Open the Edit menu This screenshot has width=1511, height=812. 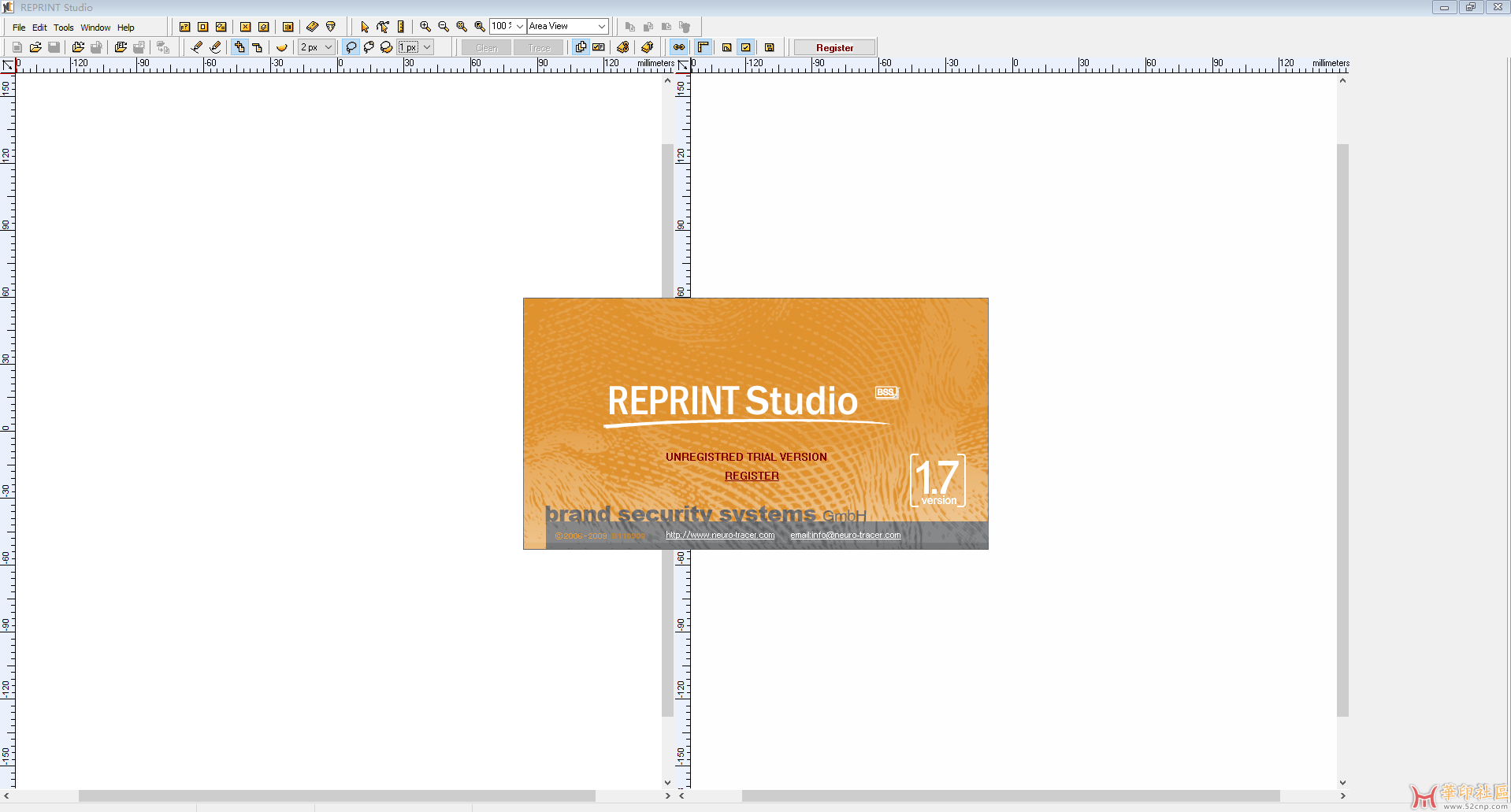click(39, 28)
